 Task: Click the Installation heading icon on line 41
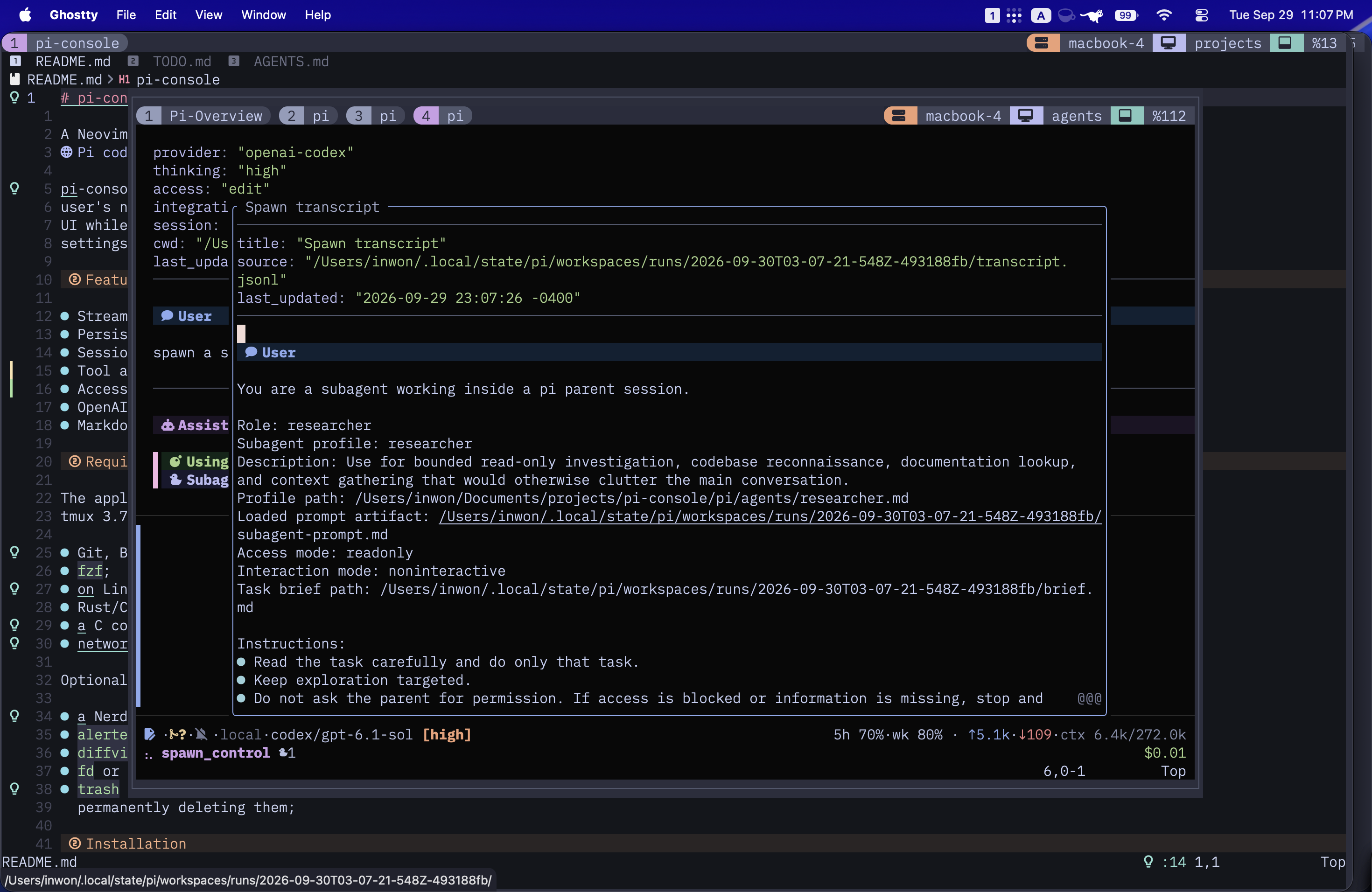pos(74,843)
